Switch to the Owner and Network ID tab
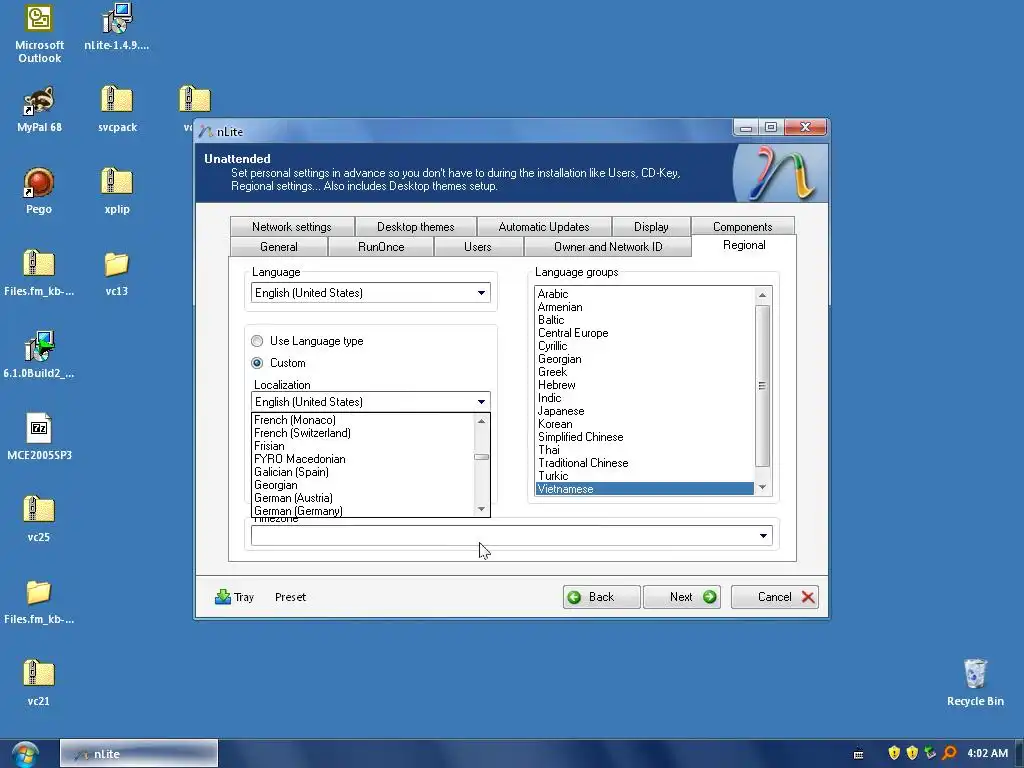The width and height of the screenshot is (1024, 768). 608,247
